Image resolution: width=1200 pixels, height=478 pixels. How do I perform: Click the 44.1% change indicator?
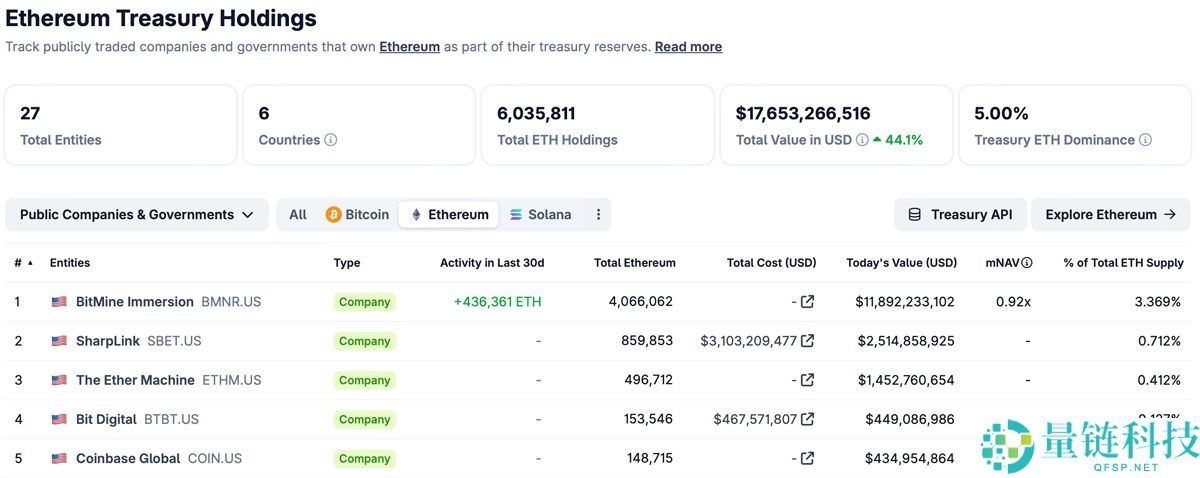pos(897,140)
